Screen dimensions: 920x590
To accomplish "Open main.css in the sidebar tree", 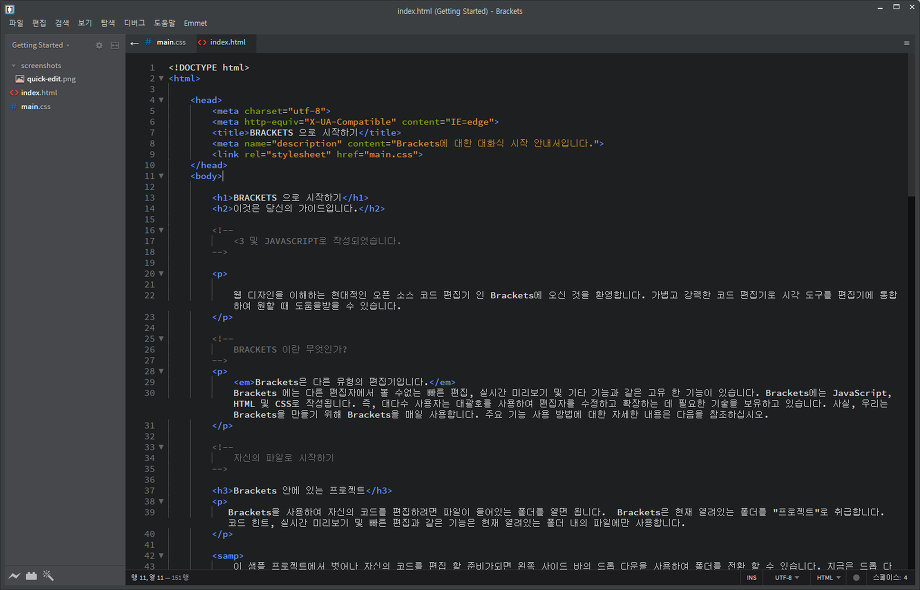I will tap(36, 107).
